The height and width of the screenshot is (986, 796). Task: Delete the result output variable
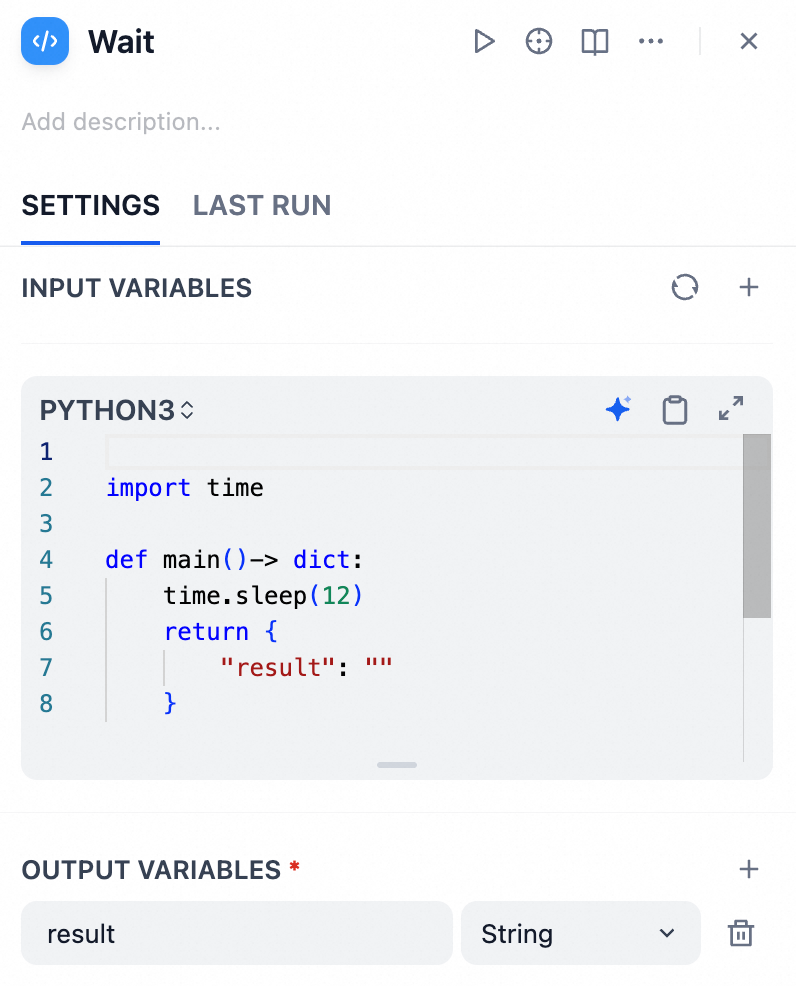[741, 933]
